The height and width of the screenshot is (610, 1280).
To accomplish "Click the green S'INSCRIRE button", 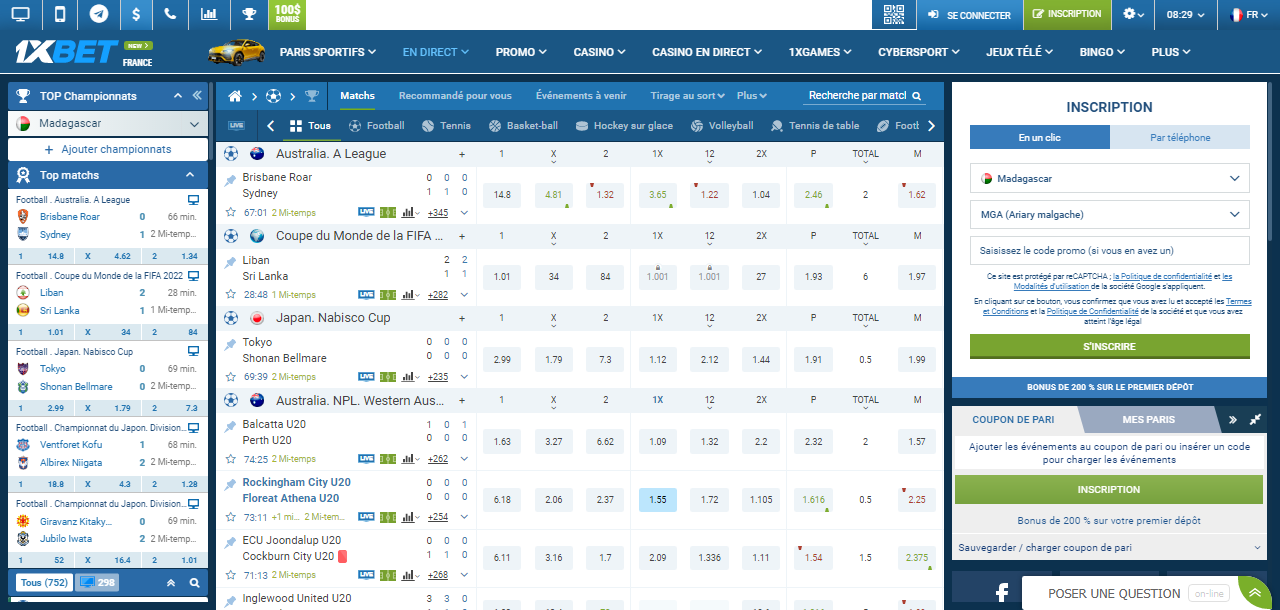I will coord(1110,346).
